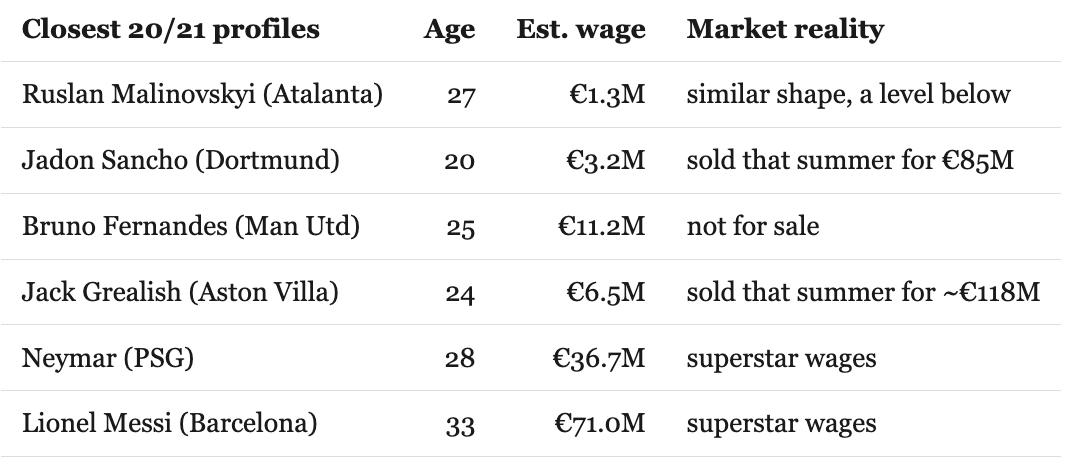Click 'sold that summer for €85M' text
Screen dimensions: 1070x464
click(x=850, y=160)
